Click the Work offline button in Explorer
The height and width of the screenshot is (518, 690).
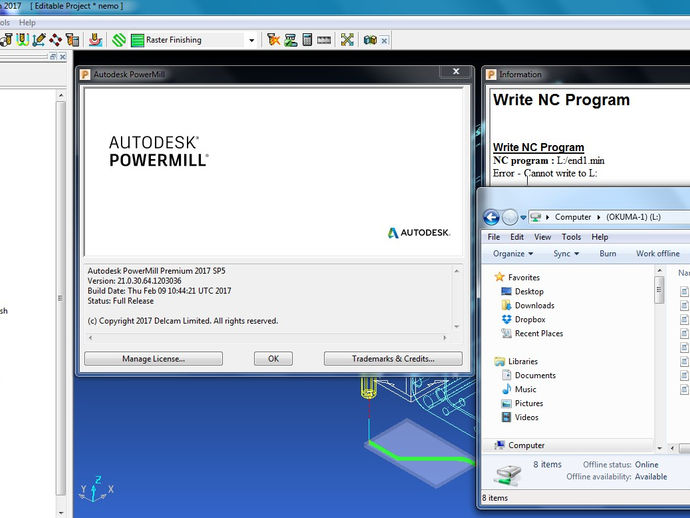coord(658,253)
